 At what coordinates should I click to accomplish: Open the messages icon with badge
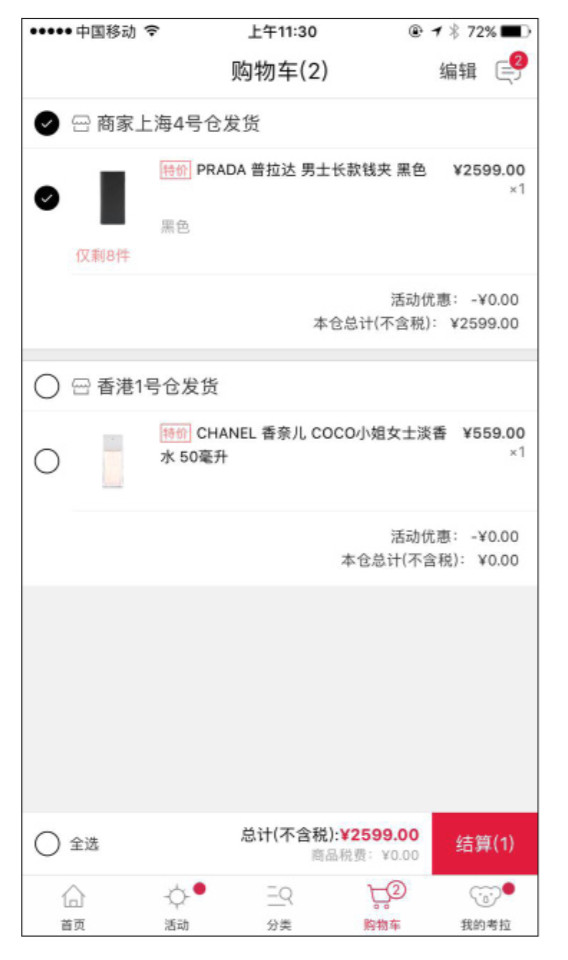click(510, 70)
